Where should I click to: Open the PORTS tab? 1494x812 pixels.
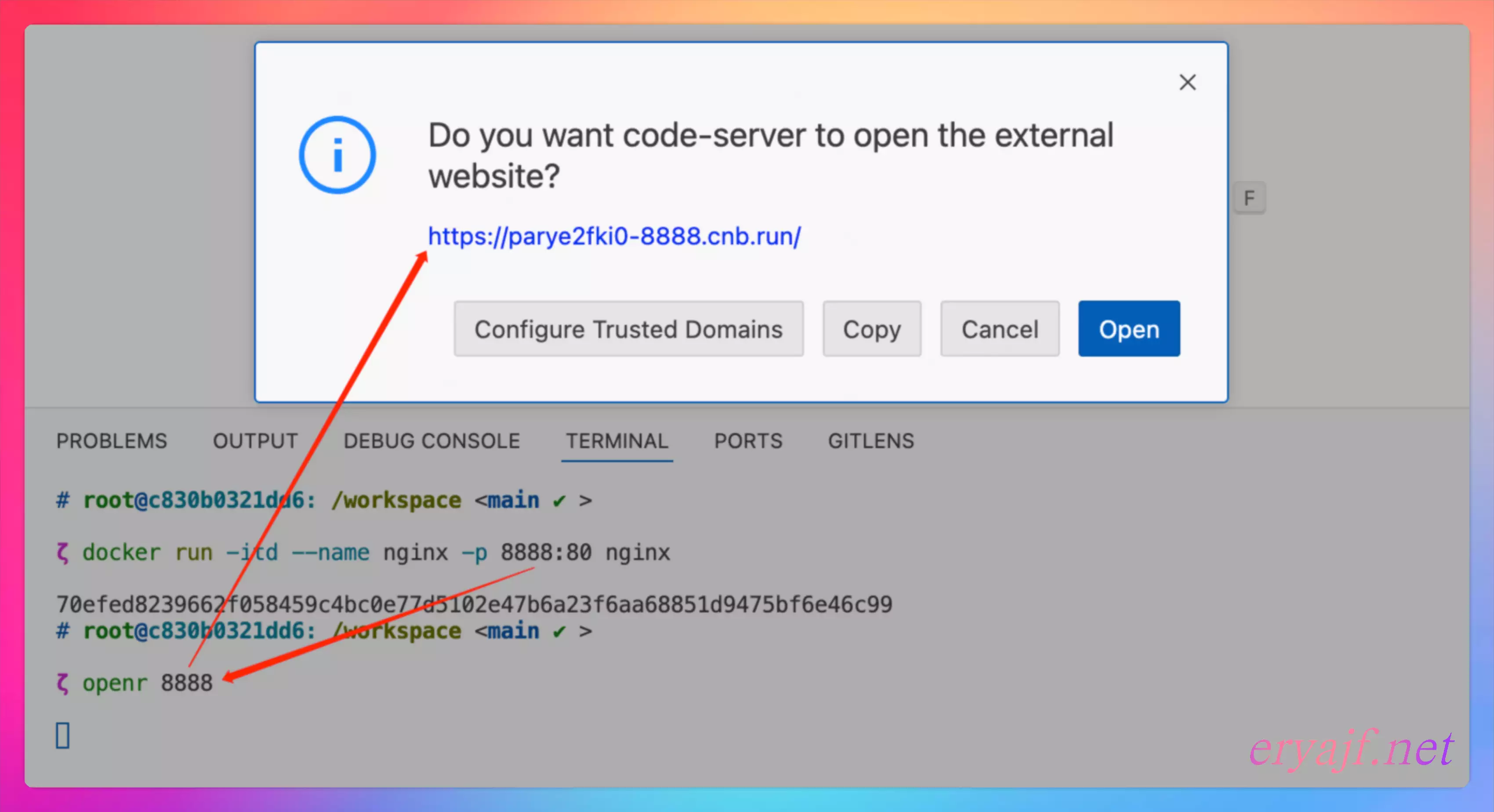748,441
